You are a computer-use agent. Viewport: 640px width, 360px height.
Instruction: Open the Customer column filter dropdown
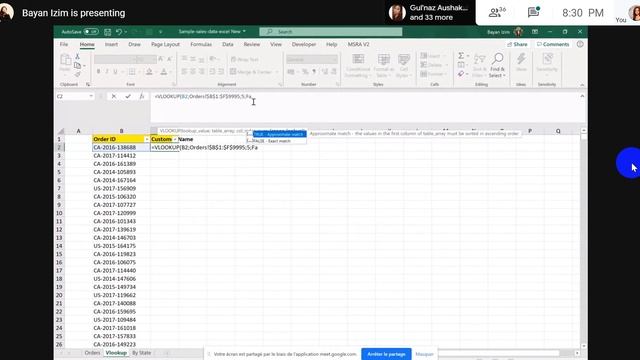pyautogui.click(x=175, y=139)
